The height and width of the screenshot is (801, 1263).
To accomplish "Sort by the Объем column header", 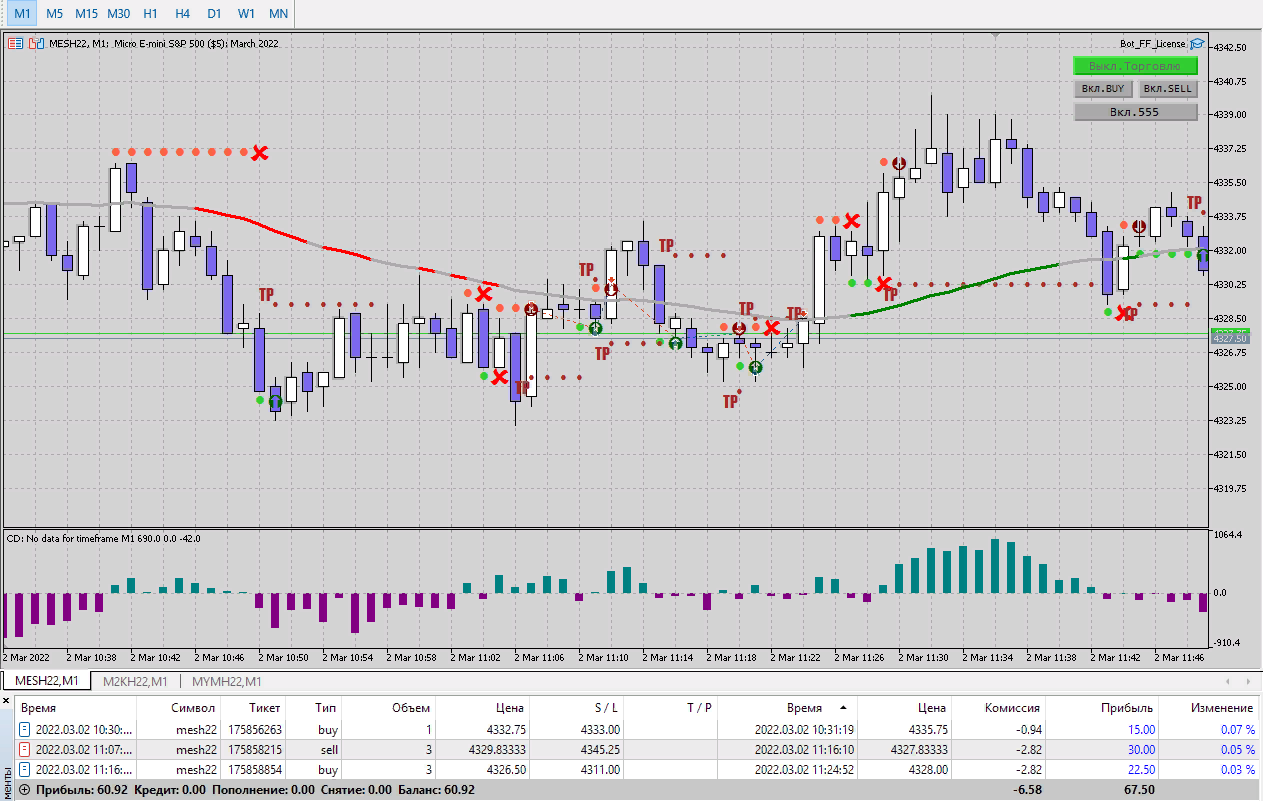I will point(388,707).
